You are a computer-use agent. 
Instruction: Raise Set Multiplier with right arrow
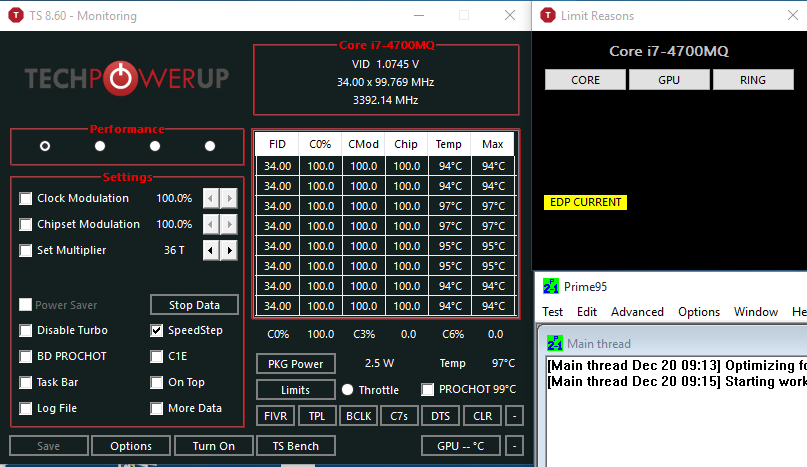tap(229, 250)
